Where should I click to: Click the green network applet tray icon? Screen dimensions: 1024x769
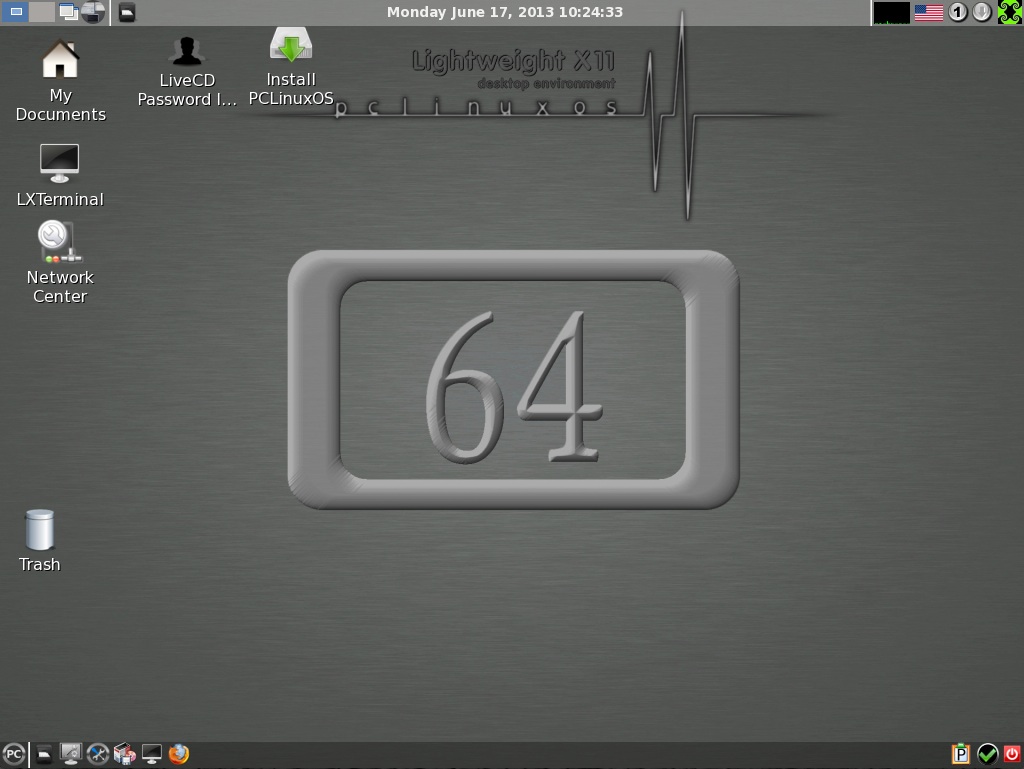(1010, 12)
